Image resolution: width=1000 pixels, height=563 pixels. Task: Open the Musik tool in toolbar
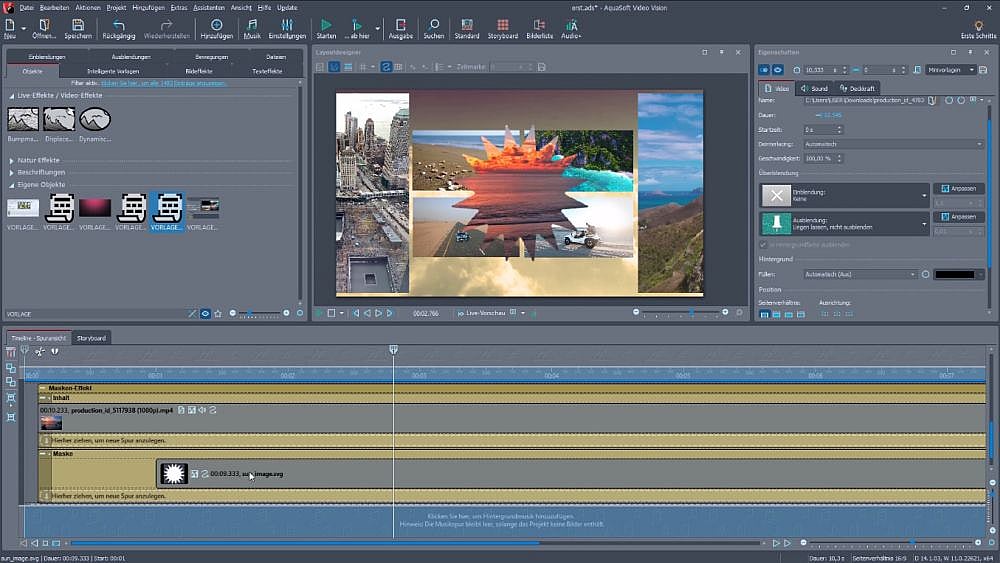click(x=252, y=24)
